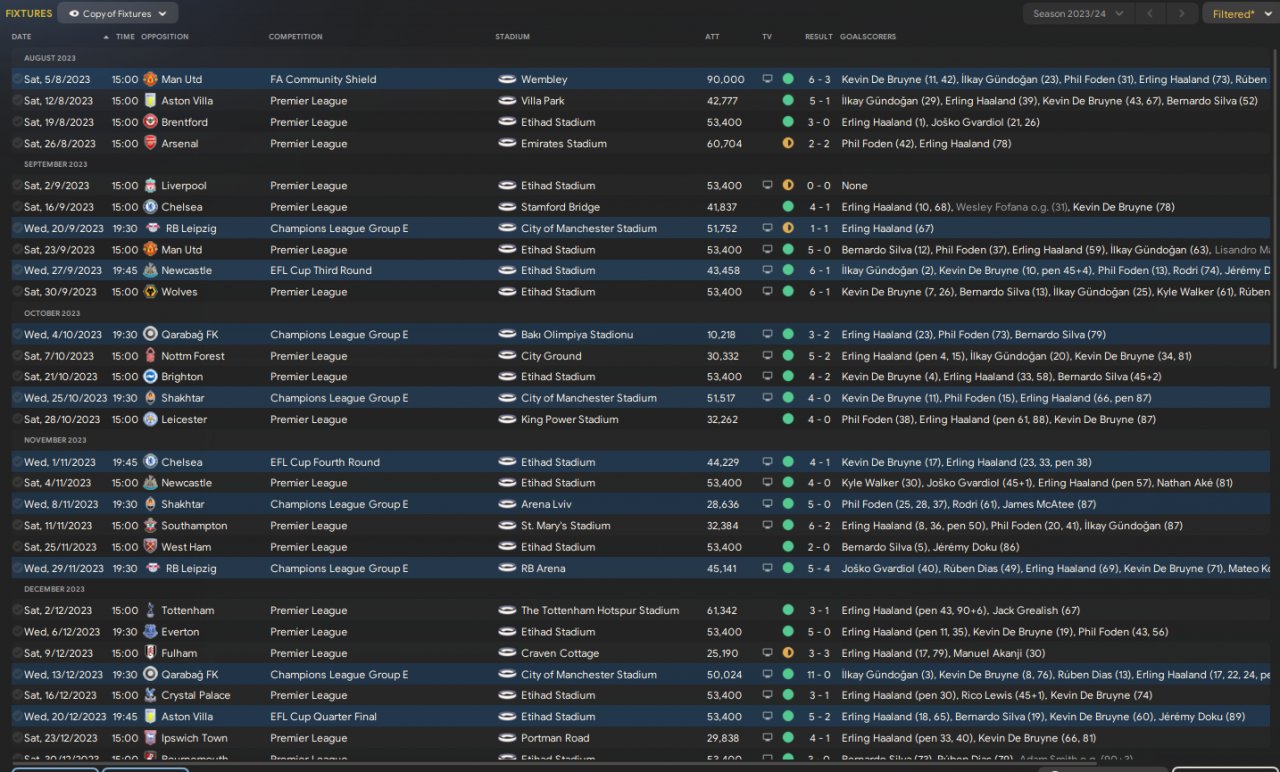
Task: Sort by the Date column header
Action: [22, 37]
